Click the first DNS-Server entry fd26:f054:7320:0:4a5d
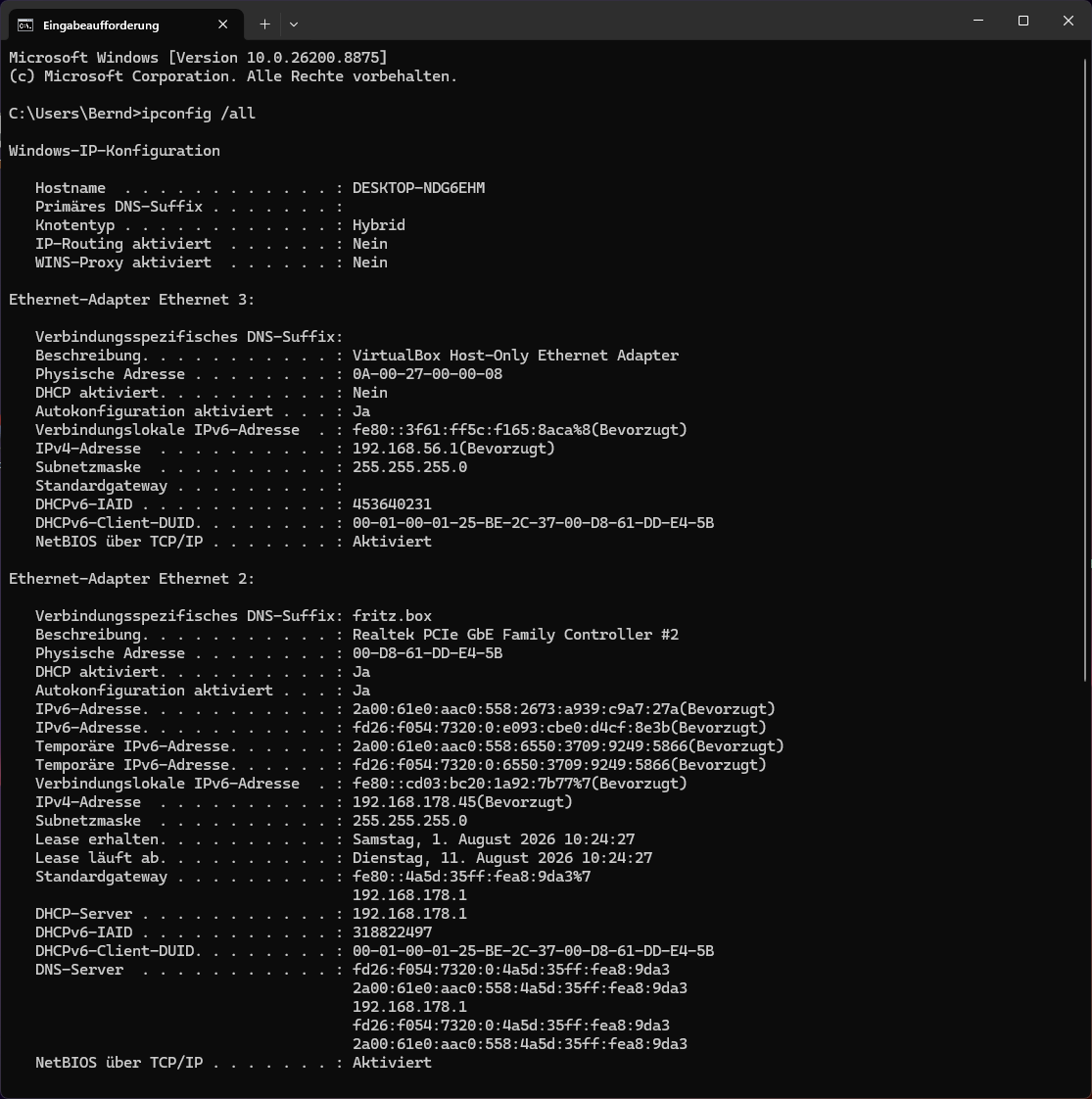This screenshot has width=1092, height=1099. 511,970
